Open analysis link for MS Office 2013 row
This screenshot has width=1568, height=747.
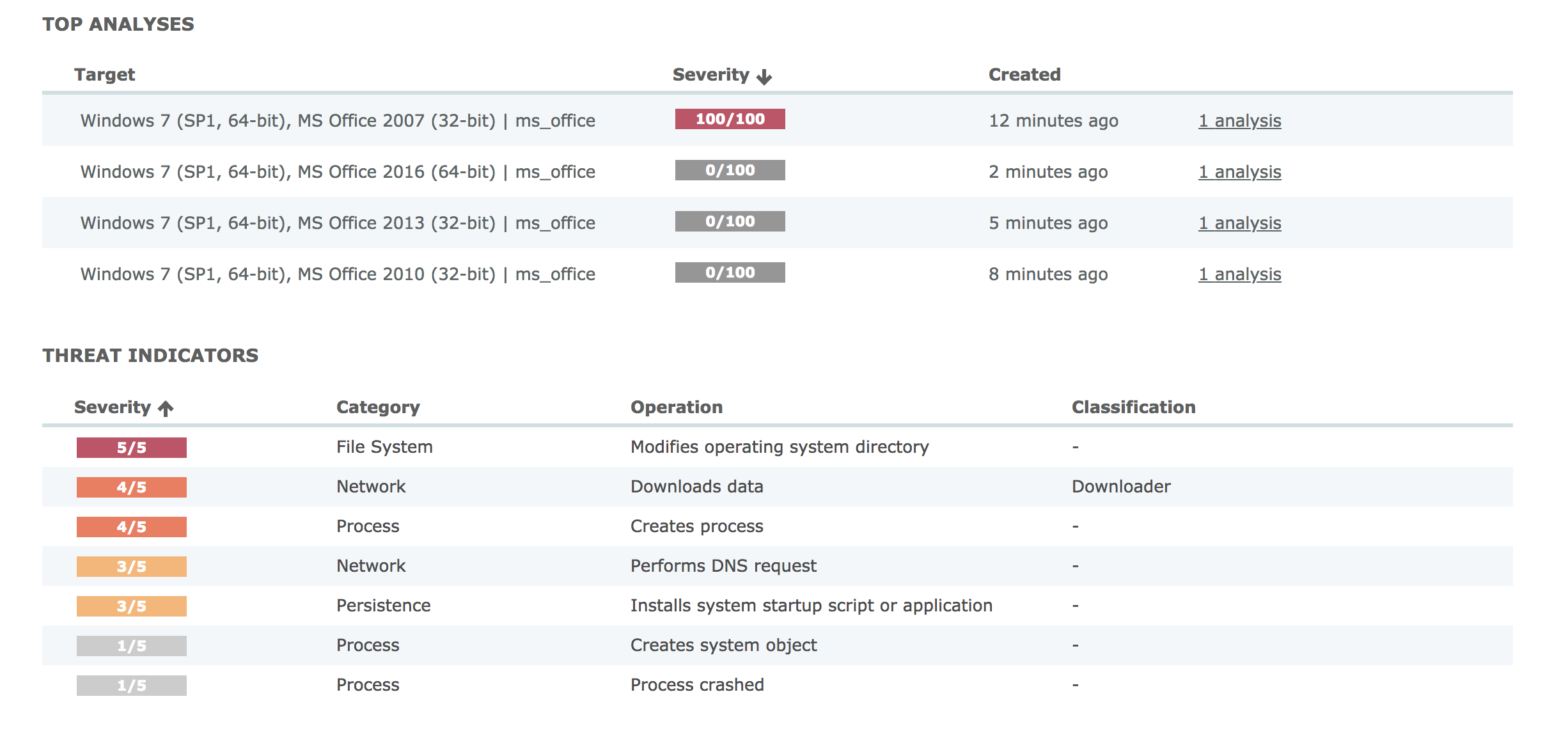(1239, 223)
